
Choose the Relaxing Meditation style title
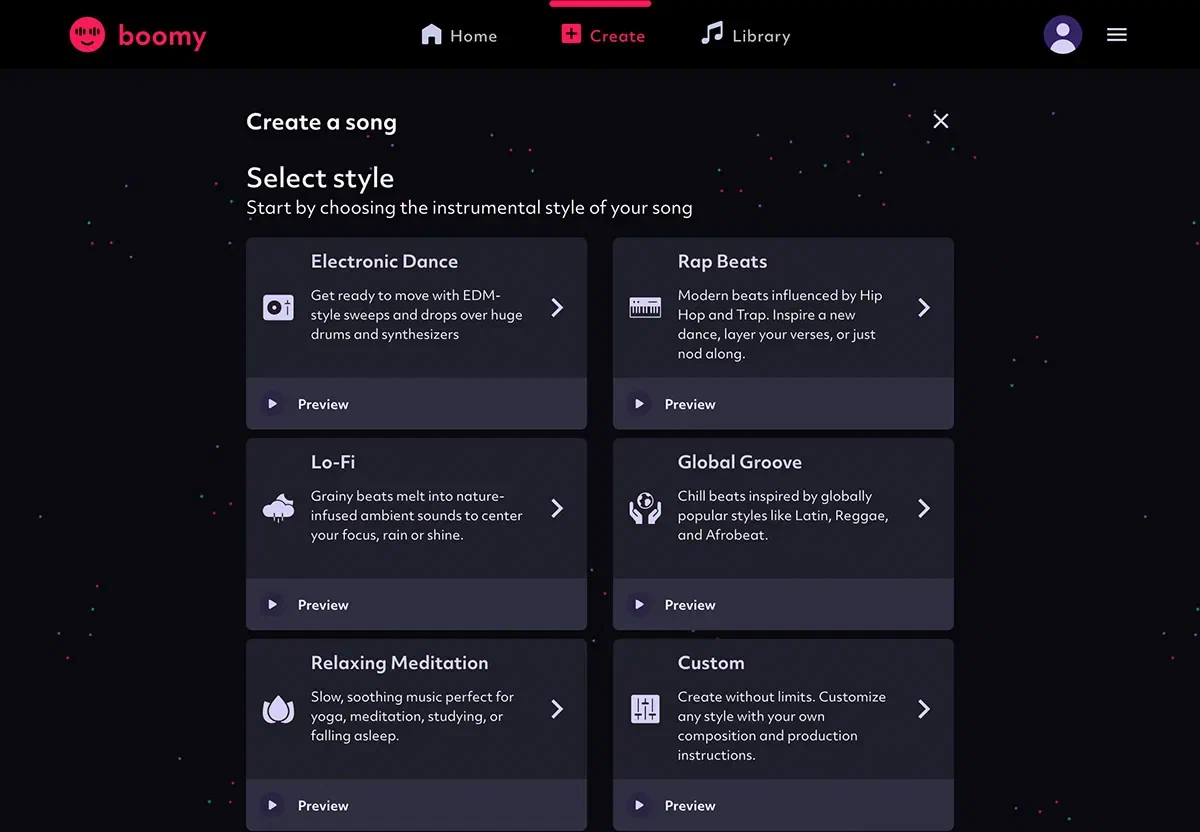(x=399, y=663)
